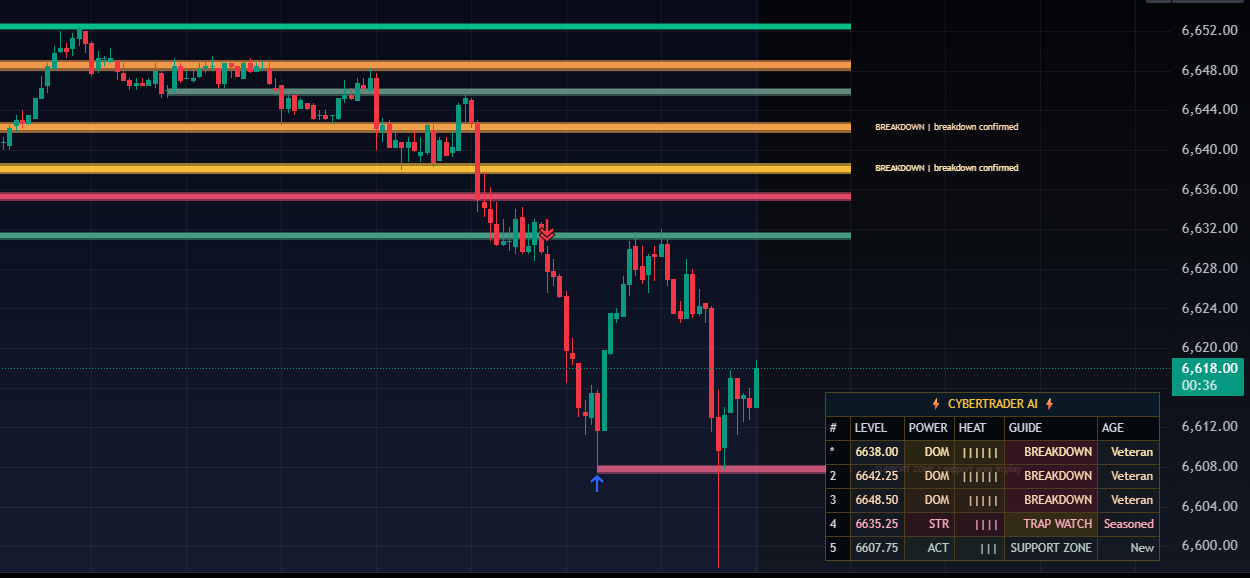Screen dimensions: 1250x578
Task: Click the lightning bolt left of CYBERTRADER AI
Action: pos(935,404)
